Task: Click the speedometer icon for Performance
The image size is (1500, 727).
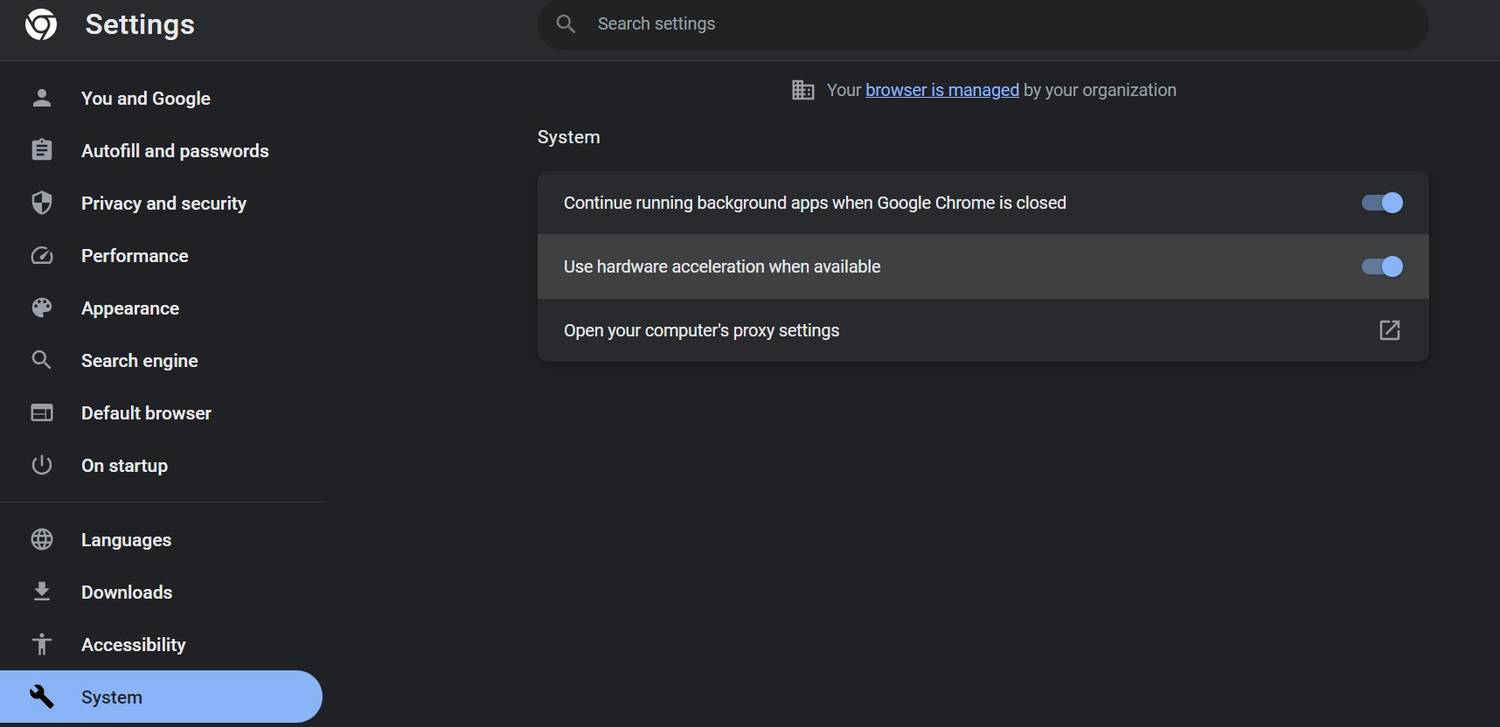Action: point(42,255)
